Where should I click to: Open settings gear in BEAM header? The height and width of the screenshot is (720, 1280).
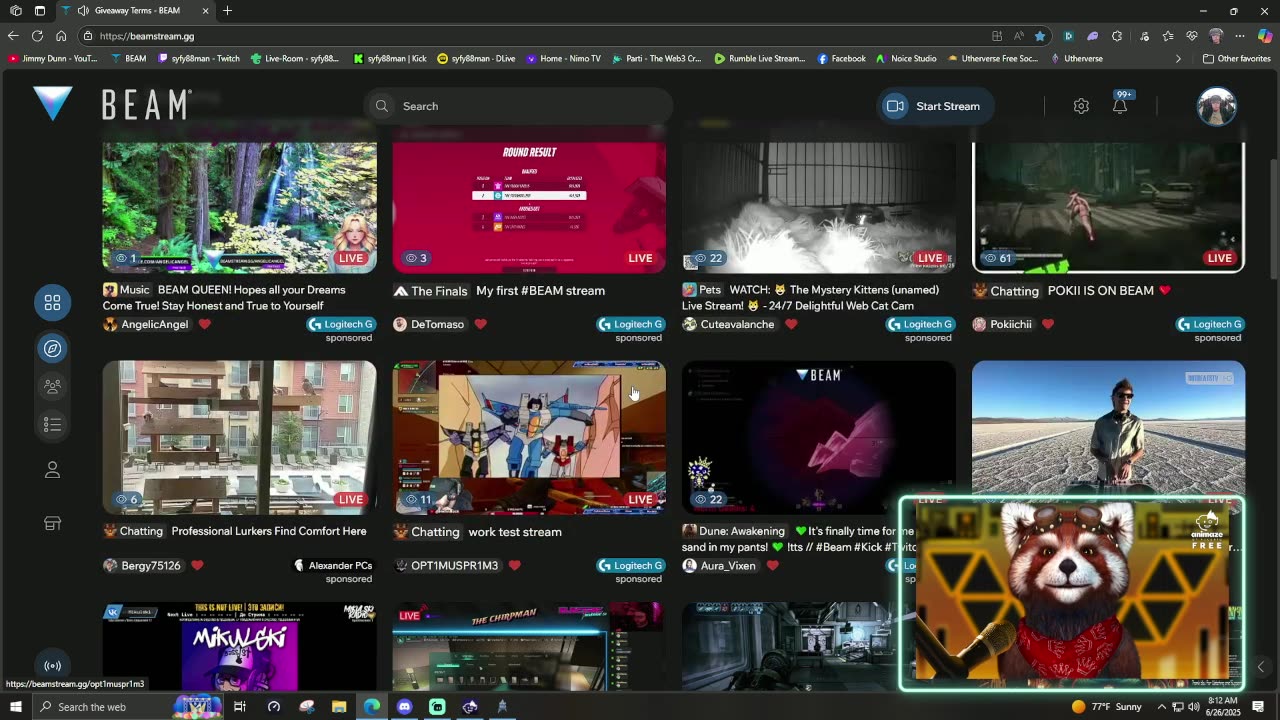1081,106
